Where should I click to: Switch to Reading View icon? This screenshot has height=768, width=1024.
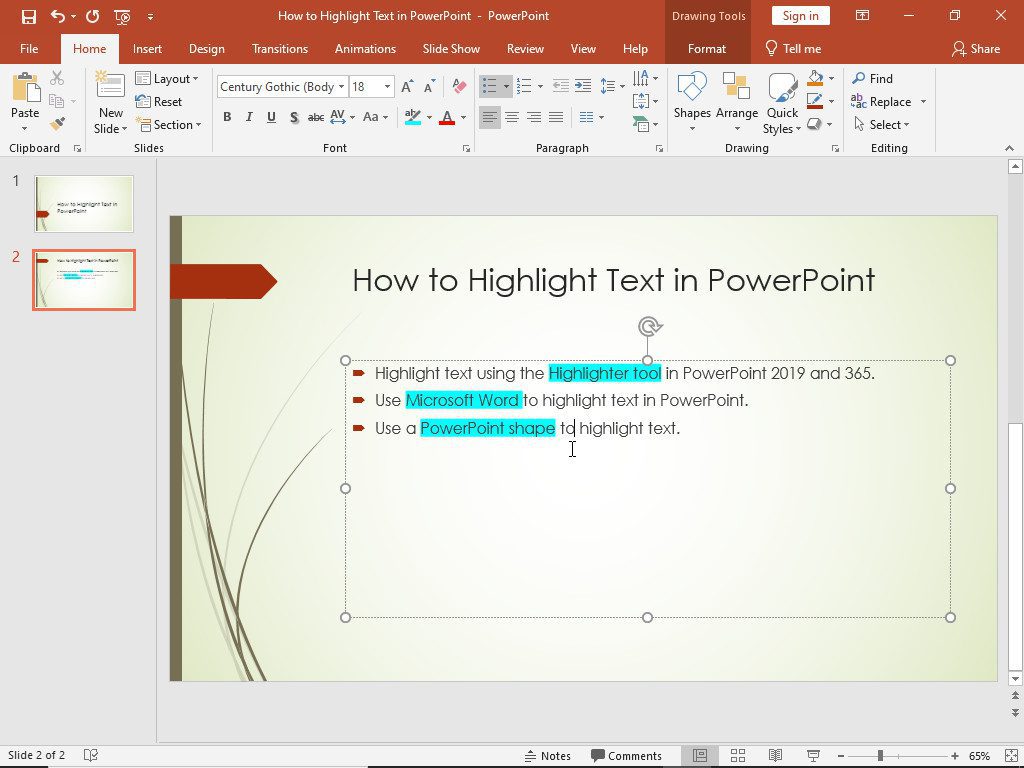coord(775,755)
